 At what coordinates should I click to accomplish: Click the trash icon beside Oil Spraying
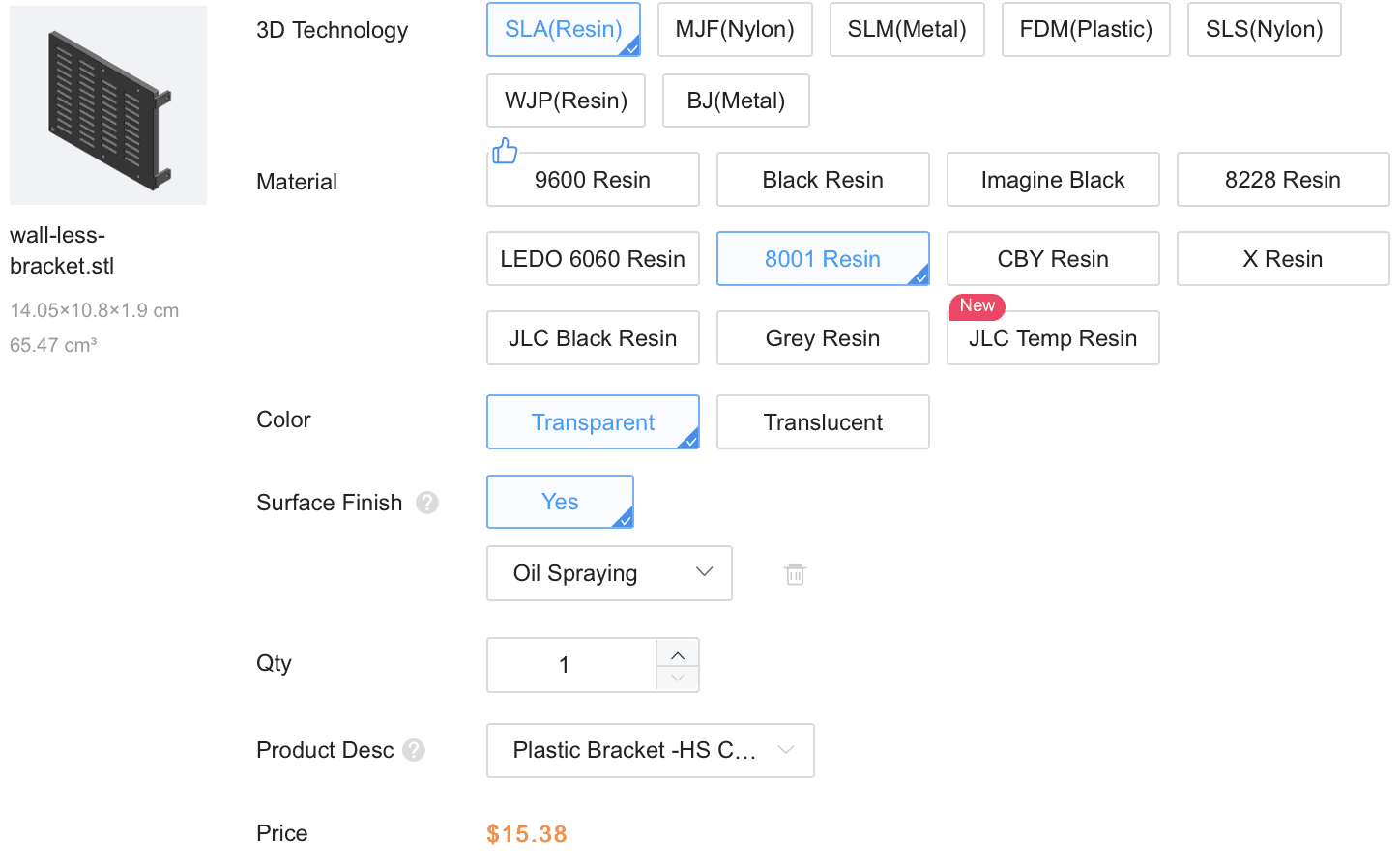(795, 574)
